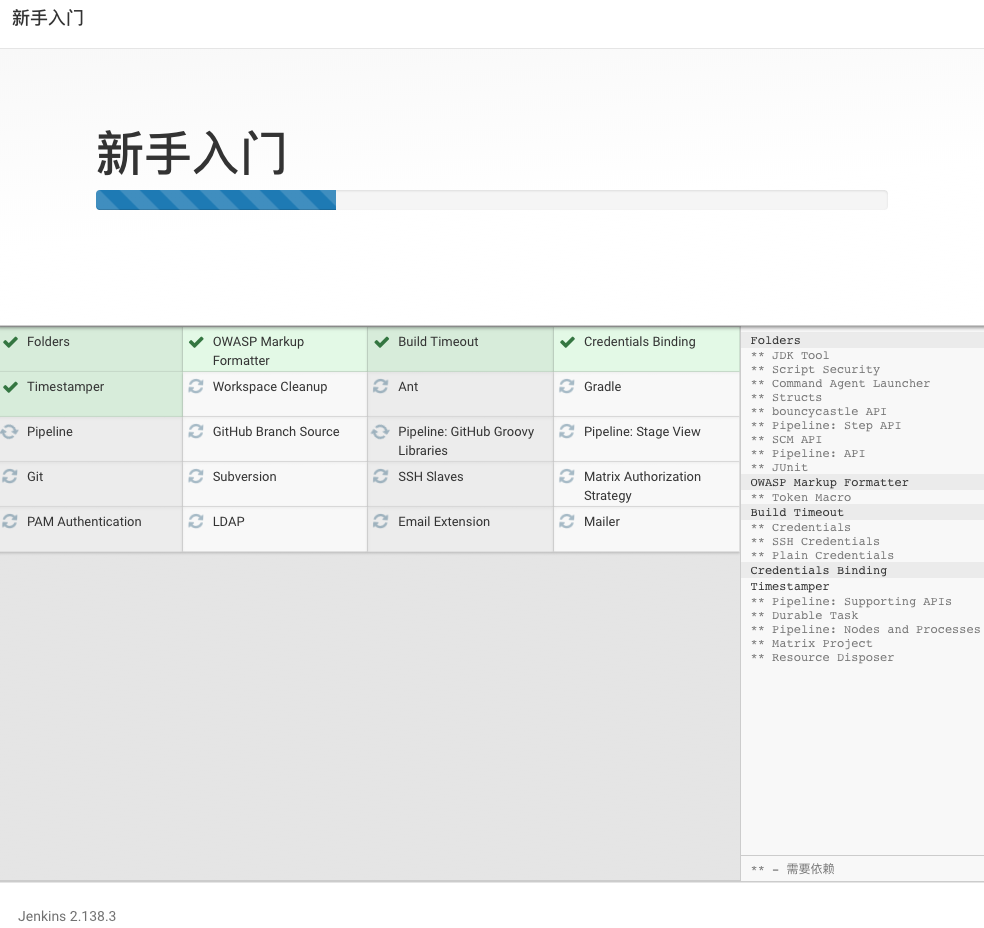The width and height of the screenshot is (984, 928).
Task: Click the Pipeline: Stage View label
Action: [642, 432]
